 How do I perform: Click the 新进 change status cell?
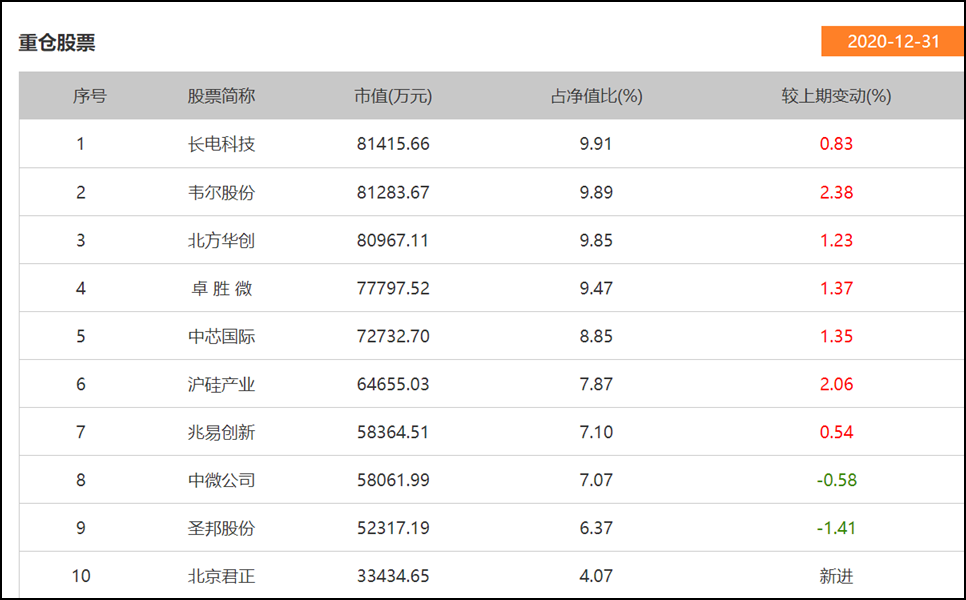(836, 576)
